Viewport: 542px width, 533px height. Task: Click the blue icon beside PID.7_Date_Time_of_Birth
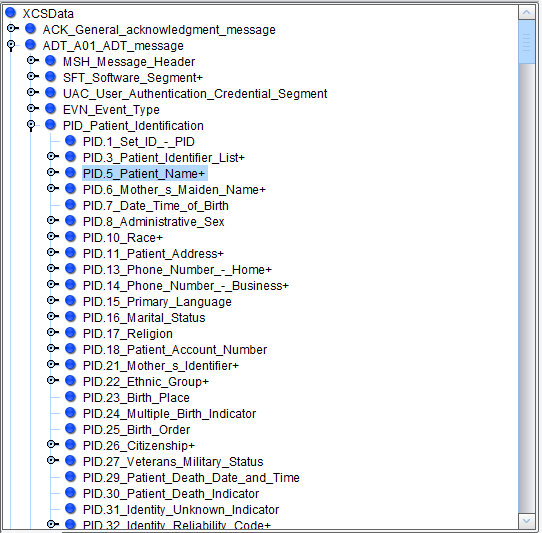pos(71,205)
